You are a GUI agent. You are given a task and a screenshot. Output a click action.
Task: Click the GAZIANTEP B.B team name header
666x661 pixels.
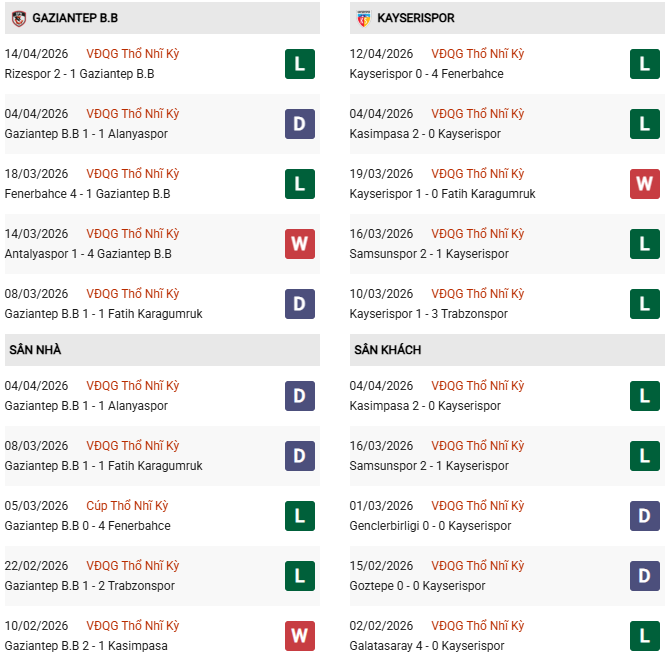pos(75,18)
